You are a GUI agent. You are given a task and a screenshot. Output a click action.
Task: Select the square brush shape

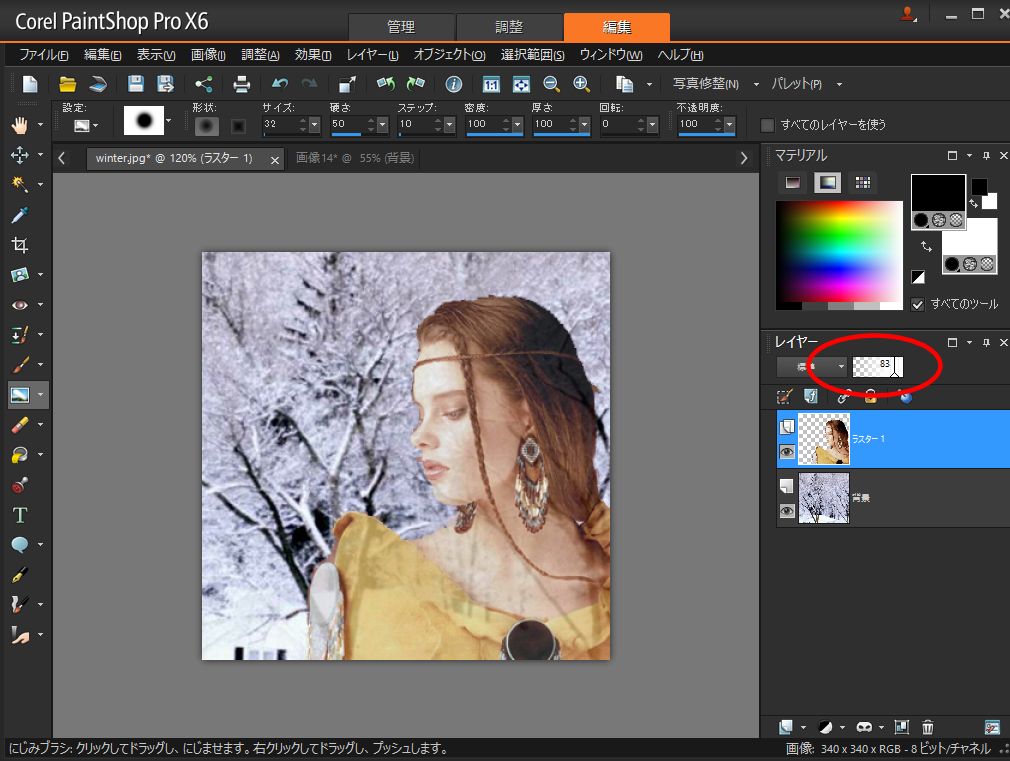(238, 126)
